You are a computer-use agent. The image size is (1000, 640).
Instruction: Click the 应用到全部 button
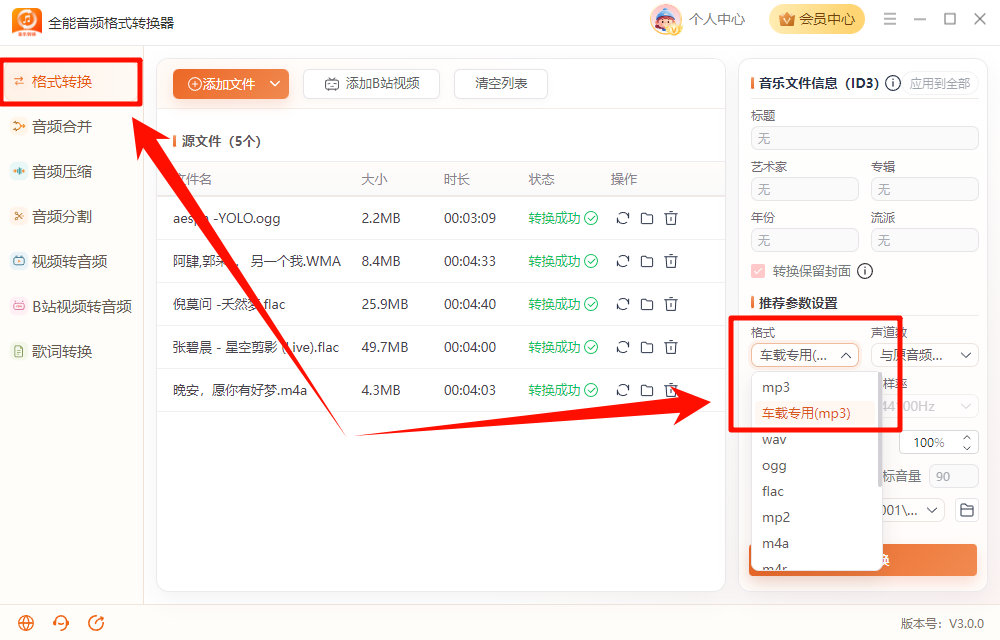tap(939, 83)
